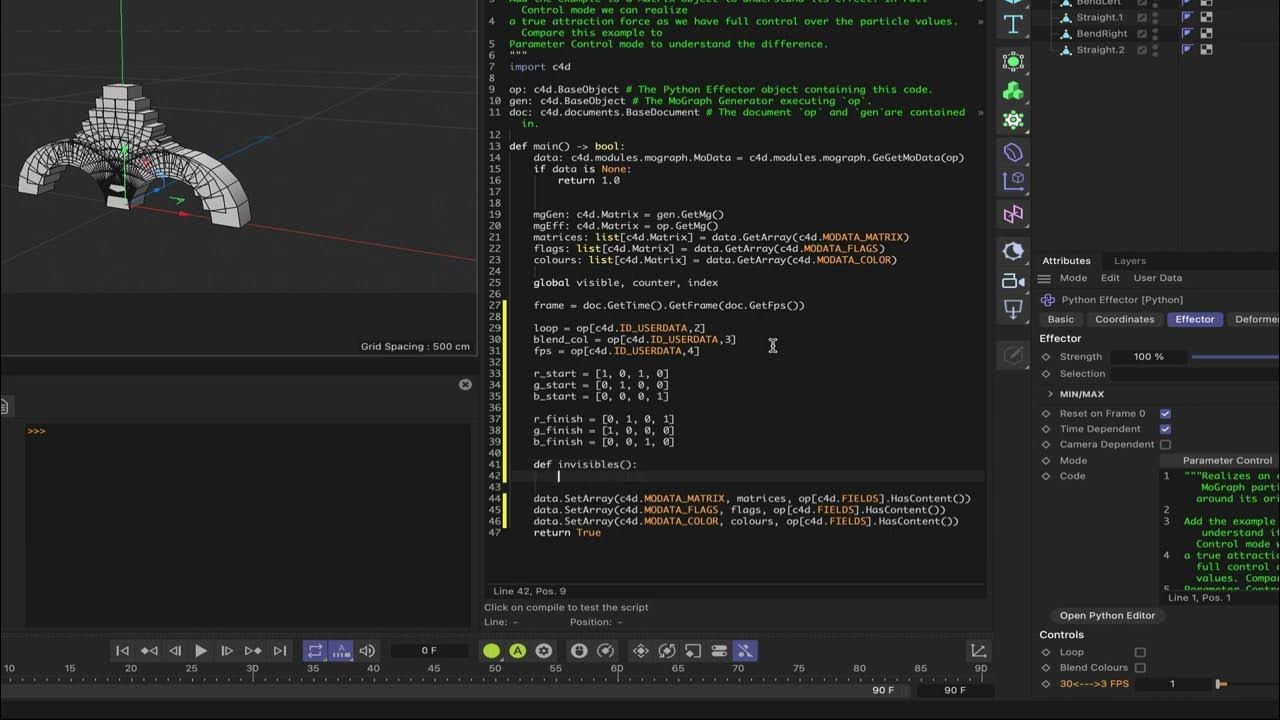The height and width of the screenshot is (720, 1280).
Task: Open the light spotlight icon
Action: pos(1013,310)
